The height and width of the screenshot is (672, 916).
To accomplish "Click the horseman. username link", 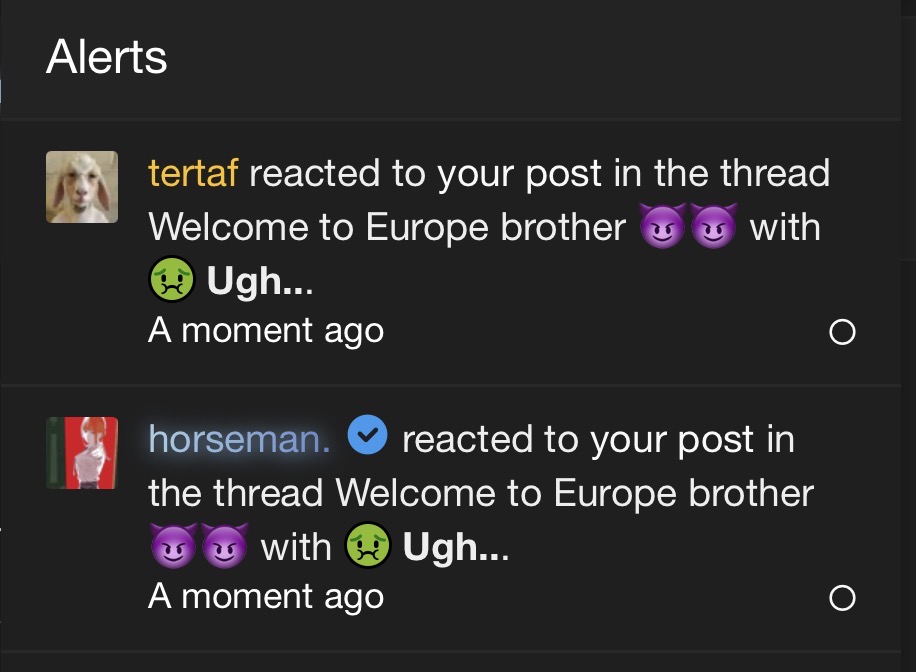I will pos(240,439).
